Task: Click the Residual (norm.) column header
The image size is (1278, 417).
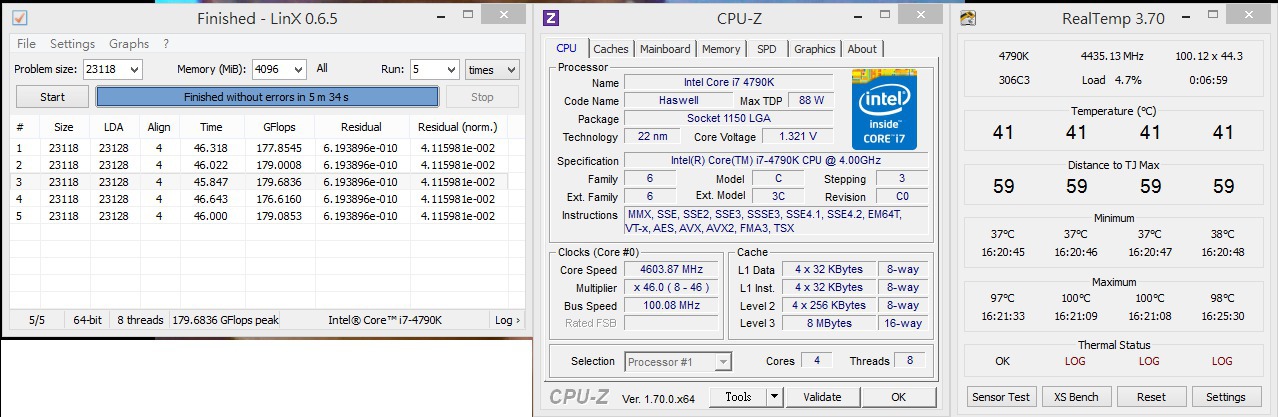Action: tap(457, 127)
